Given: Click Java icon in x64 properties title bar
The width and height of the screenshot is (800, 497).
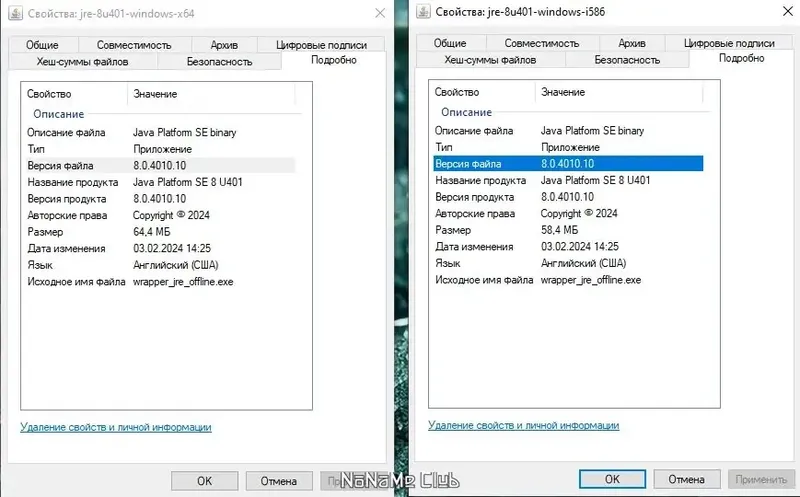Looking at the screenshot, I should [16, 13].
